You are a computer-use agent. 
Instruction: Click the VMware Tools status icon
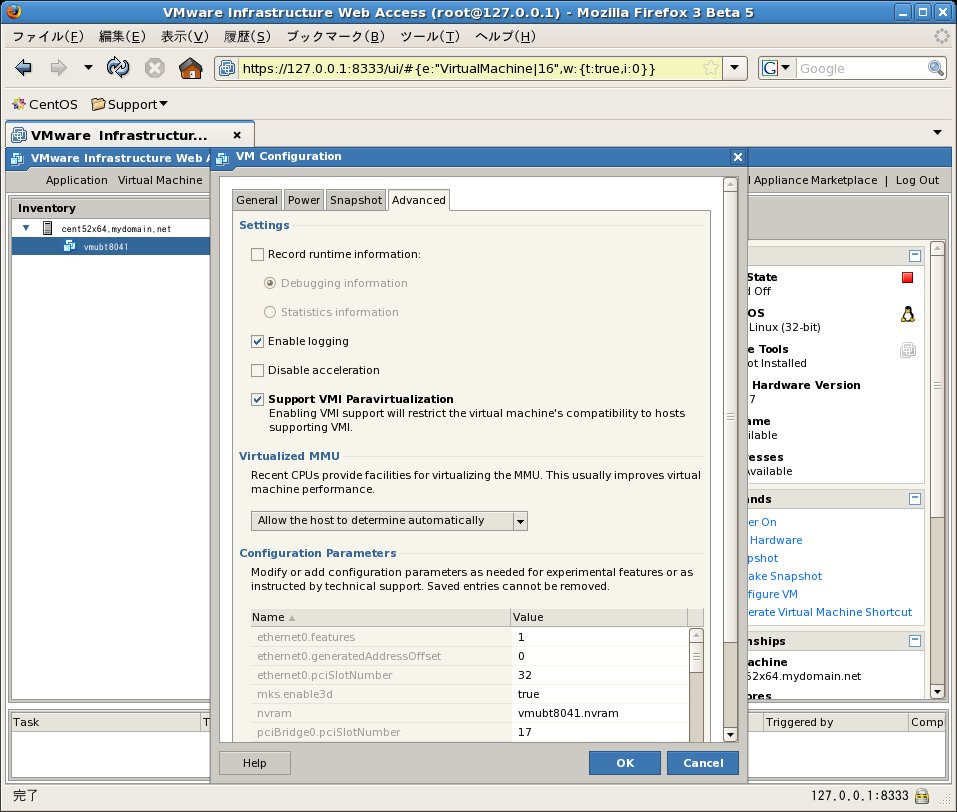click(x=908, y=350)
